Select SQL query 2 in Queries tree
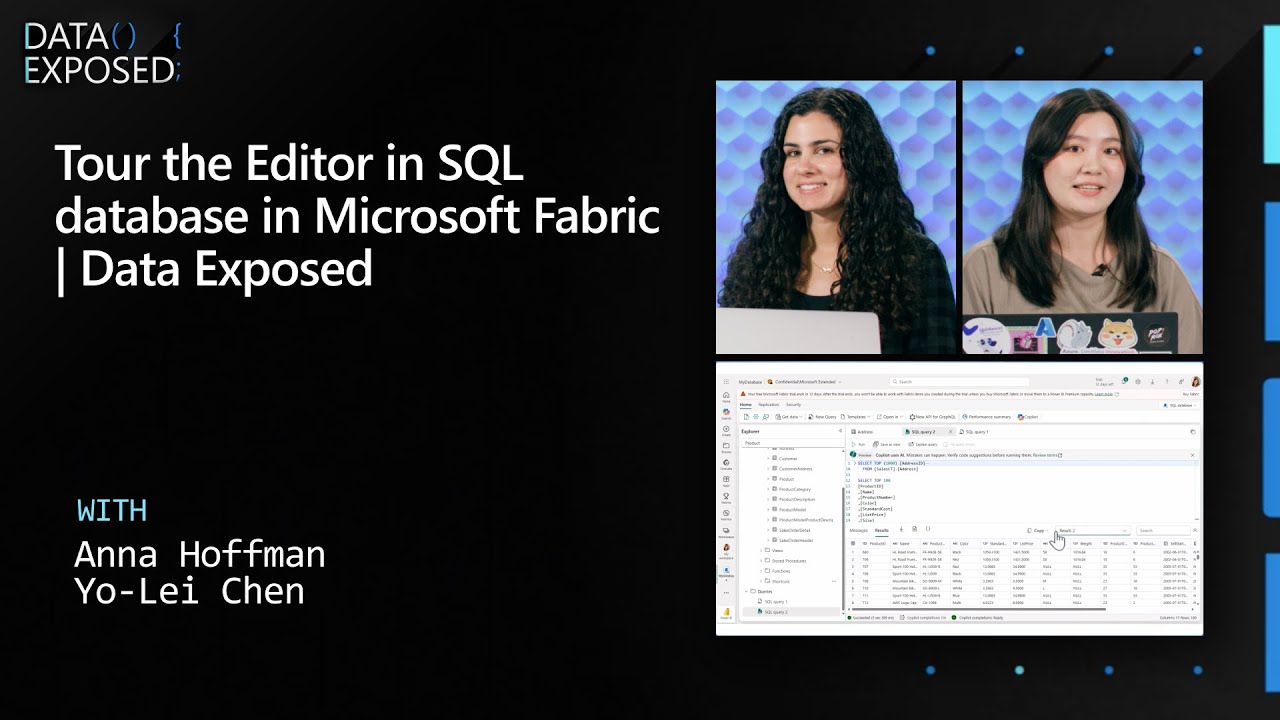Screen dimensions: 1280x720 (776, 612)
